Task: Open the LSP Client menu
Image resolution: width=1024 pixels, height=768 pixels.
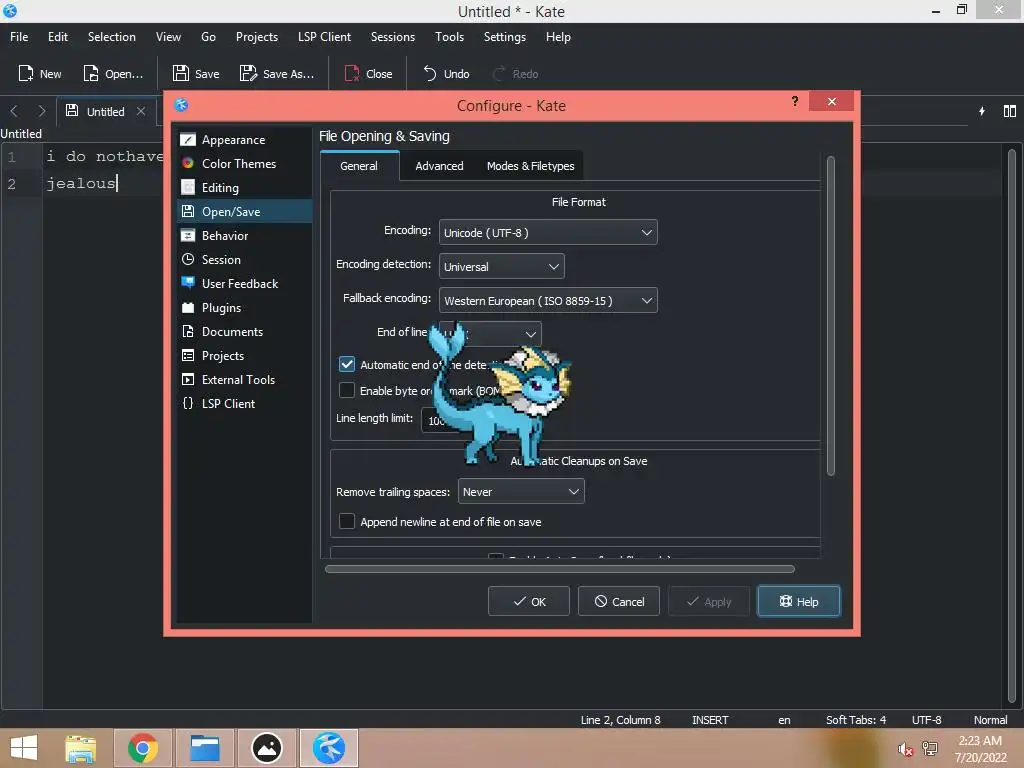Action: click(325, 37)
